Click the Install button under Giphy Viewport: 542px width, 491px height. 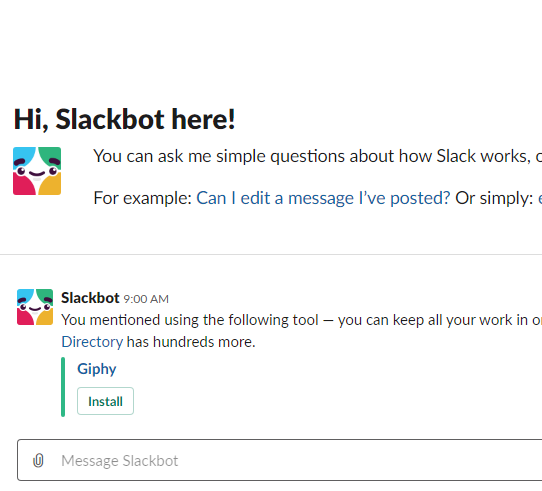click(x=105, y=401)
